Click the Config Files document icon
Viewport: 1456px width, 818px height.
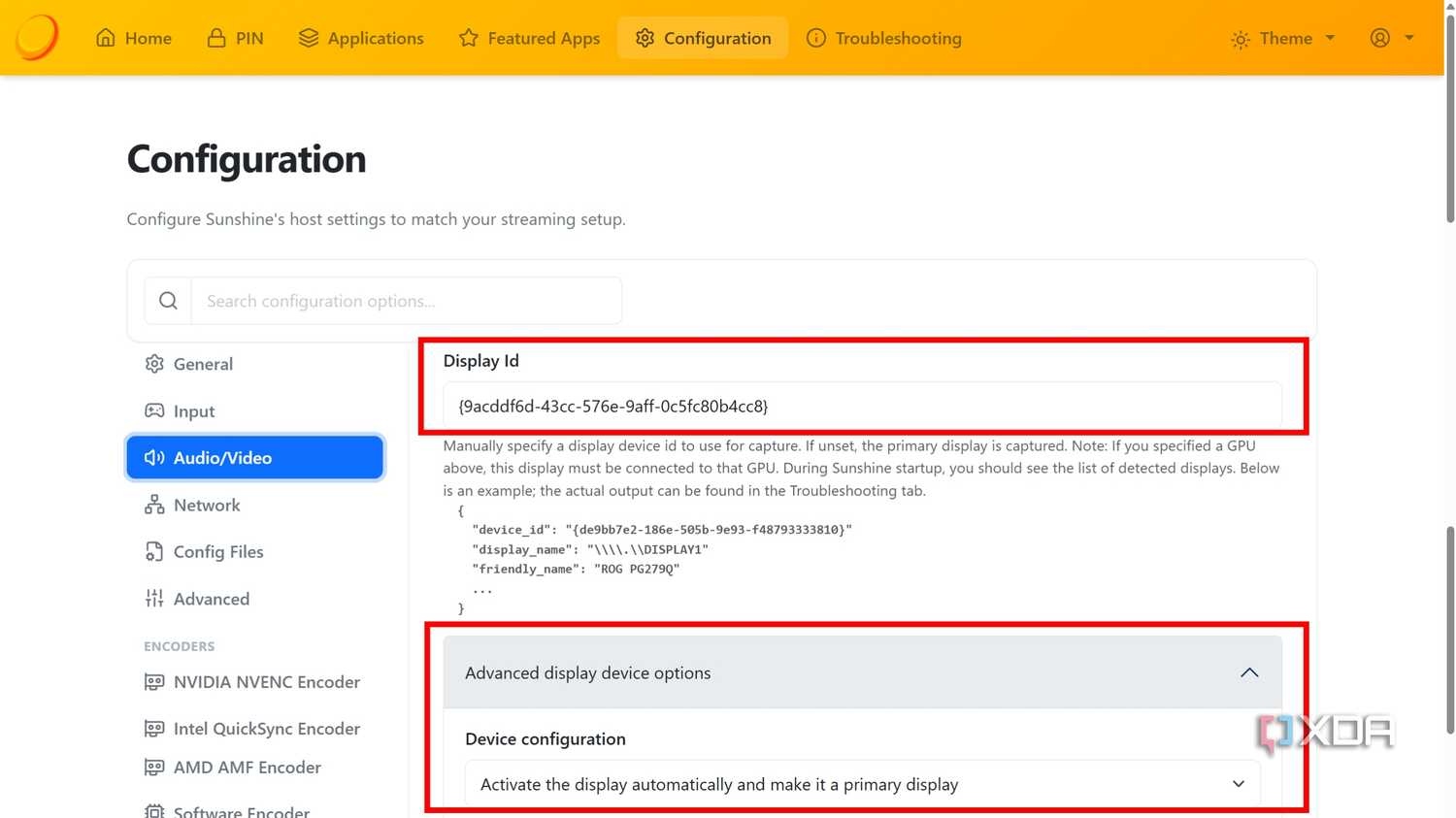pyautogui.click(x=154, y=551)
